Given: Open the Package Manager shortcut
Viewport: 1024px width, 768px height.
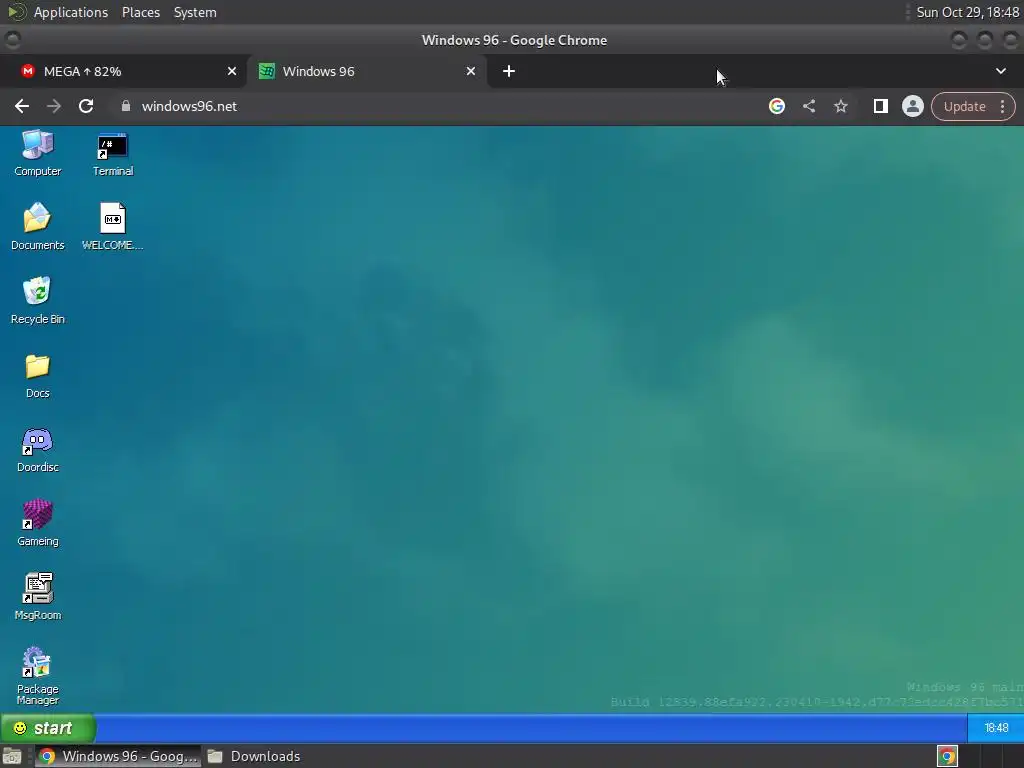Looking at the screenshot, I should [37, 676].
